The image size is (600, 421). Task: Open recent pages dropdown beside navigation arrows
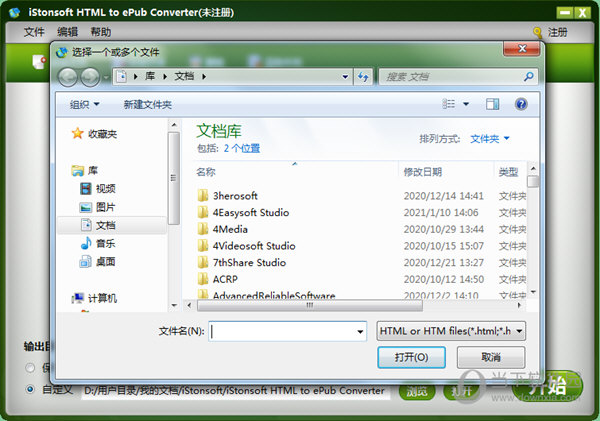pyautogui.click(x=106, y=77)
